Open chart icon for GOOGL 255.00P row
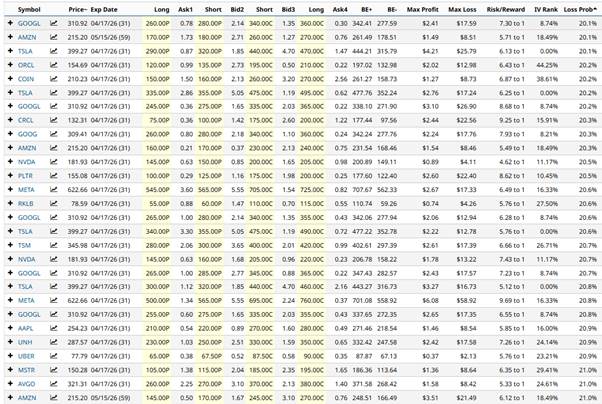This screenshot has height=404, width=602. pyautogui.click(x=54, y=315)
